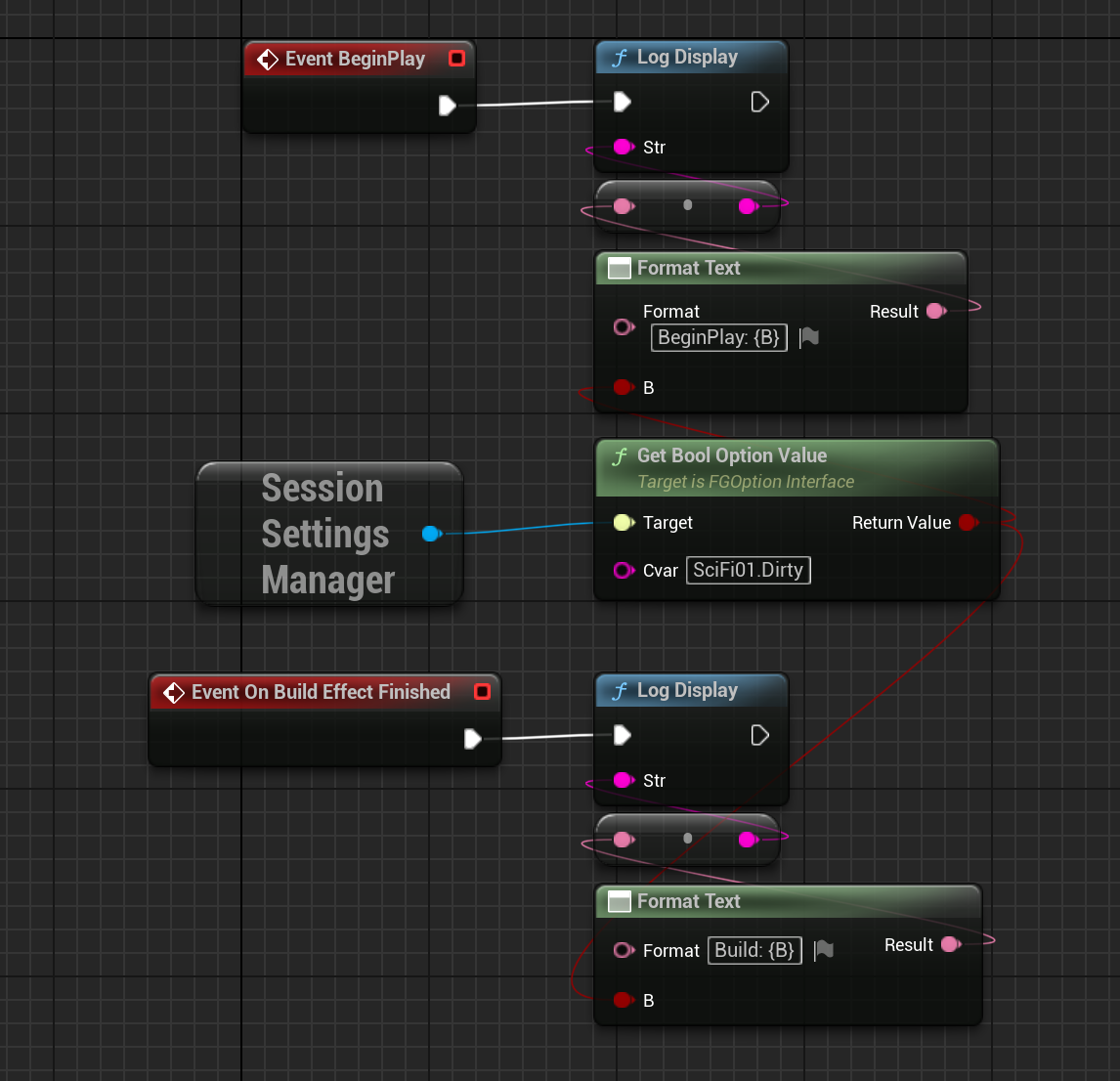Click Event On Build Effect Finished exec pin

[472, 739]
